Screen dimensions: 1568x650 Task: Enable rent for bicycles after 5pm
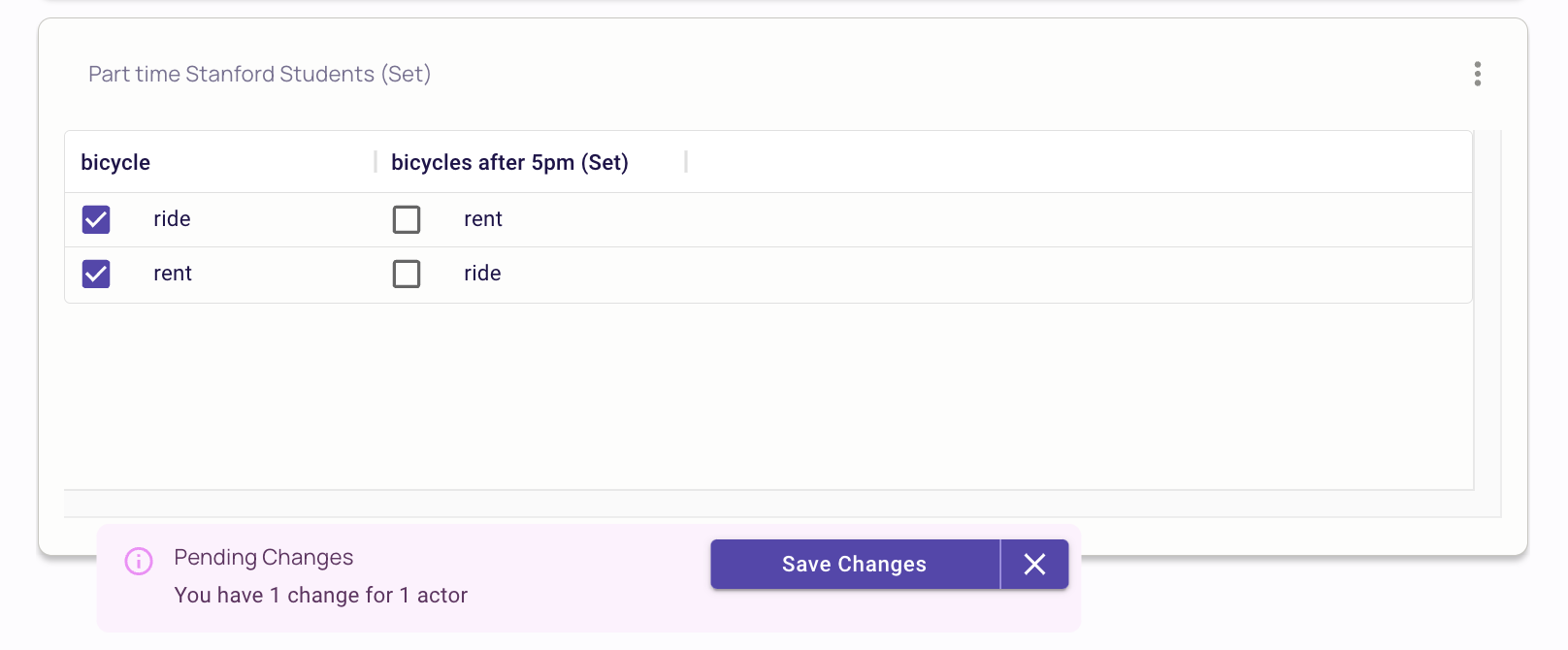[x=407, y=219]
